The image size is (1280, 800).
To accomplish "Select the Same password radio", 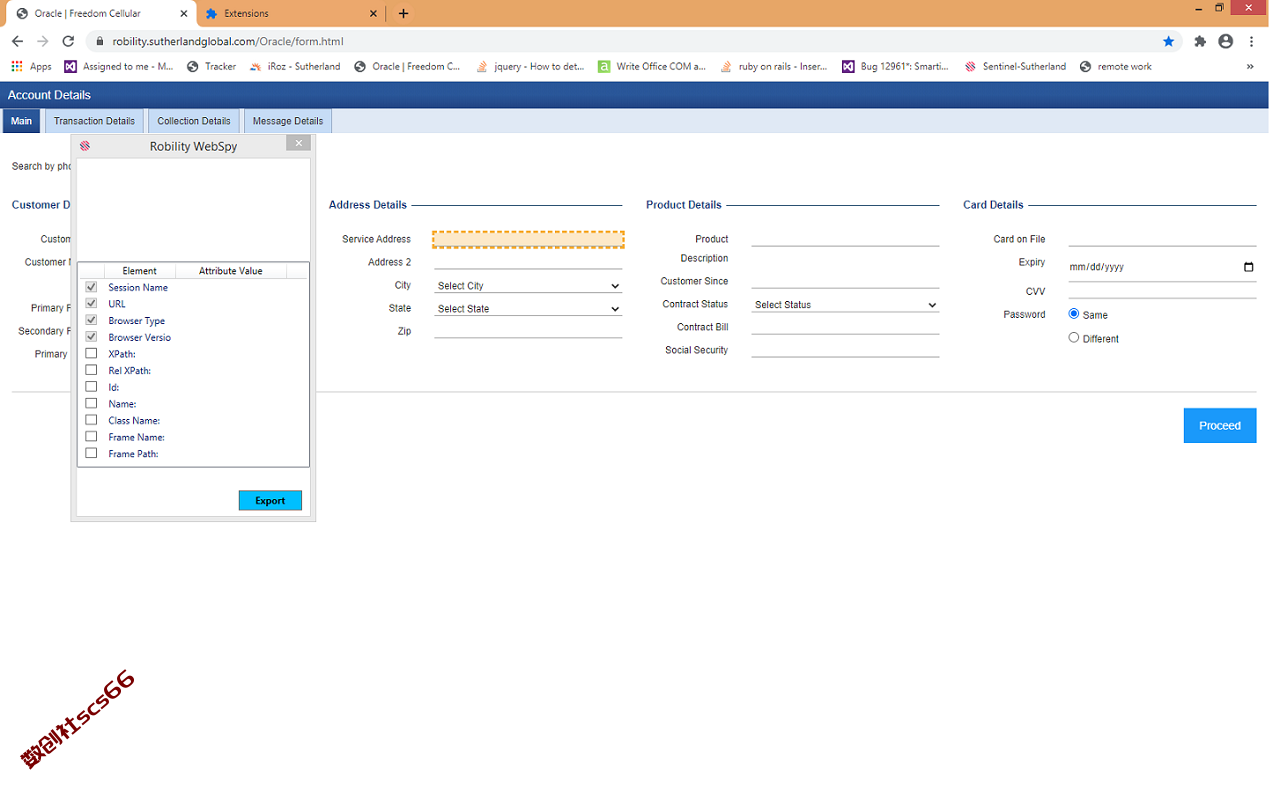I will [1074, 314].
